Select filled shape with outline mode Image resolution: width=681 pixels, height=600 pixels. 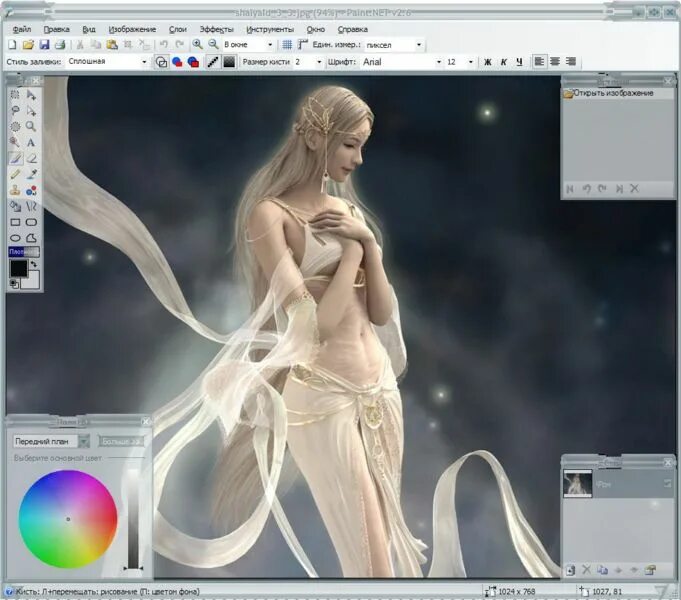coord(193,62)
